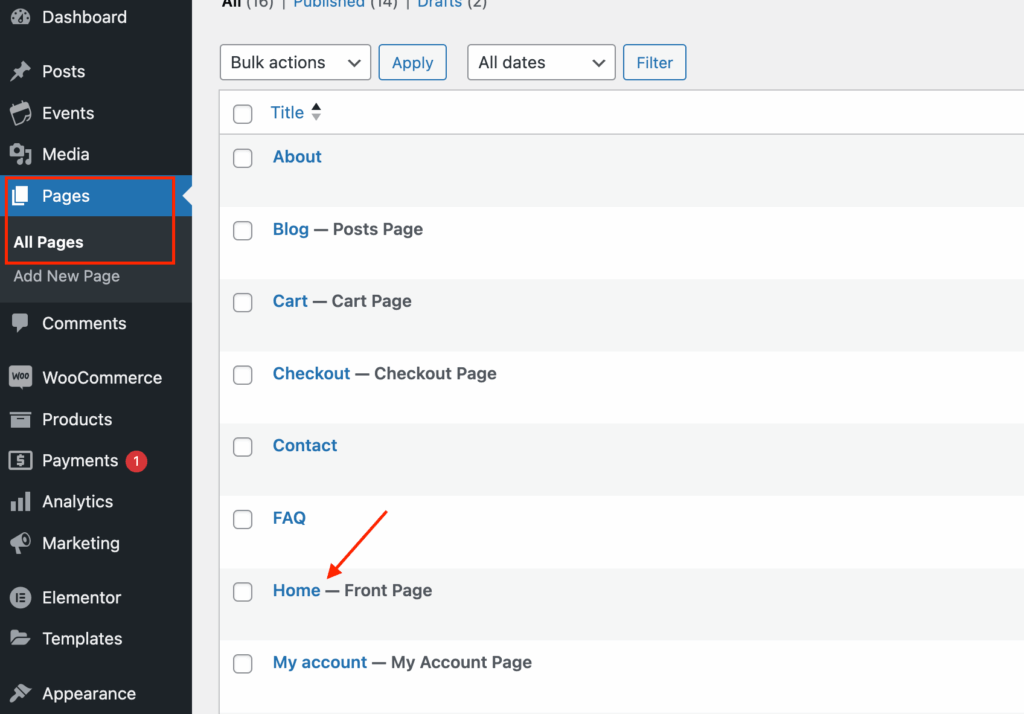Click the Marketing megaphone icon

coord(20,543)
